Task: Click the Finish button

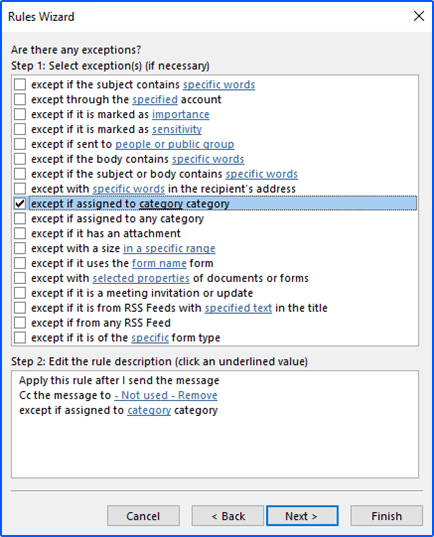Action: tap(386, 516)
